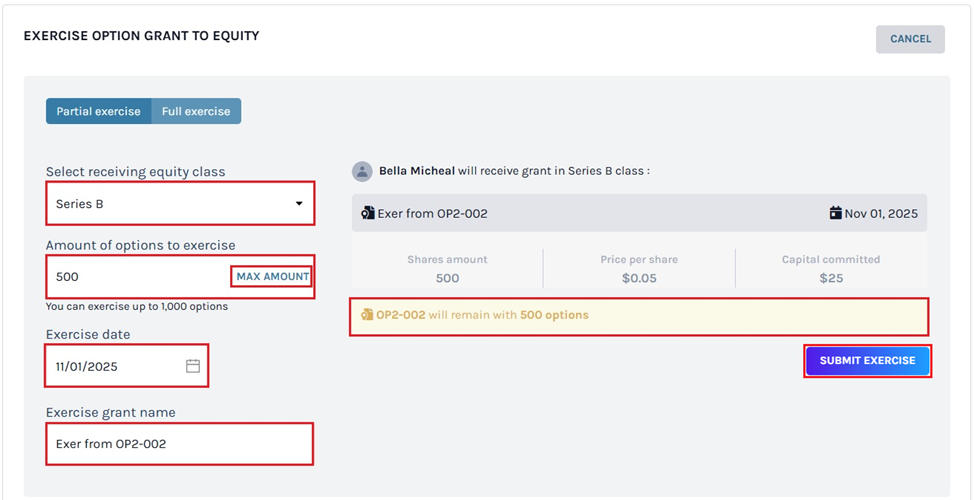
Task: Cancel the exercise option grant dialog
Action: 910,39
